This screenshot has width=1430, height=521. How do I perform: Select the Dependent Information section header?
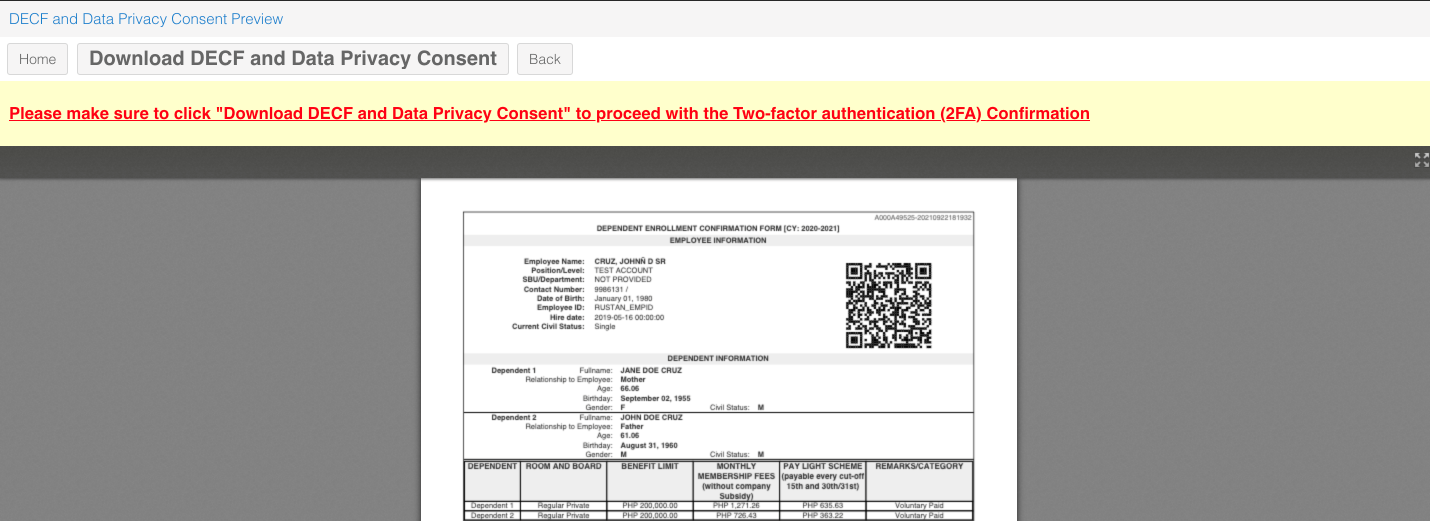[717, 358]
